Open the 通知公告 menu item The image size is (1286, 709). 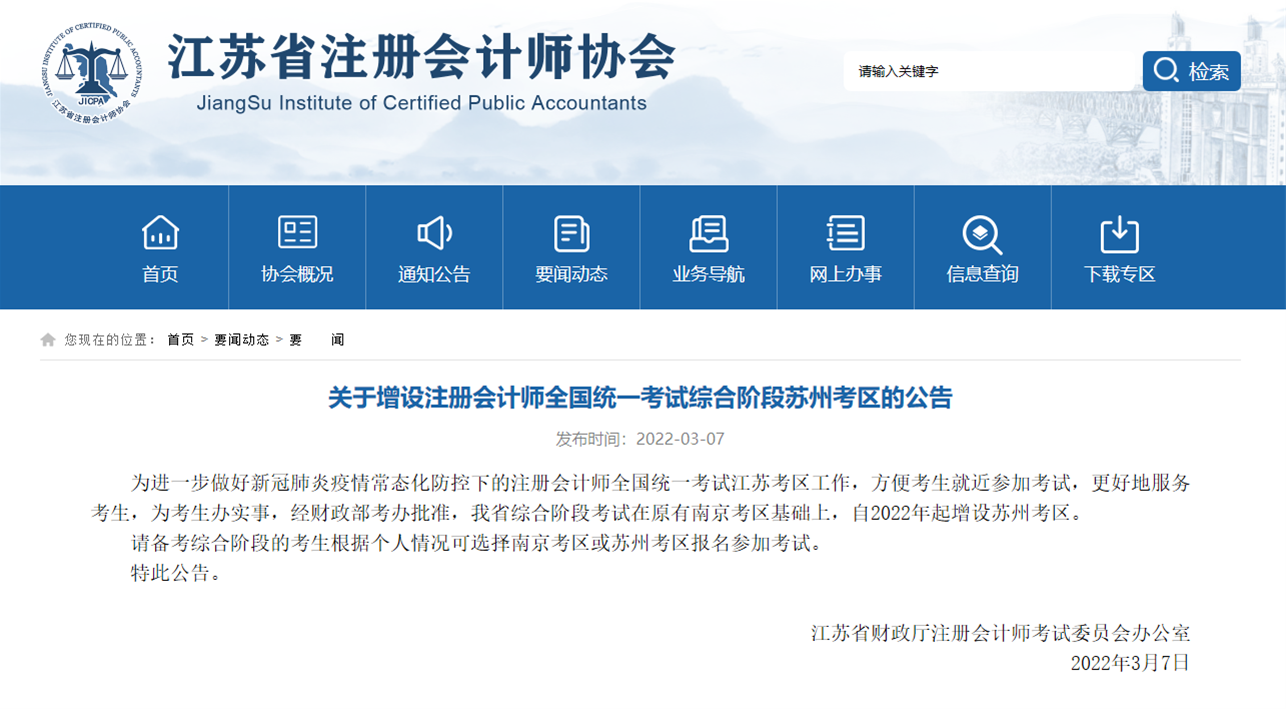coord(434,274)
